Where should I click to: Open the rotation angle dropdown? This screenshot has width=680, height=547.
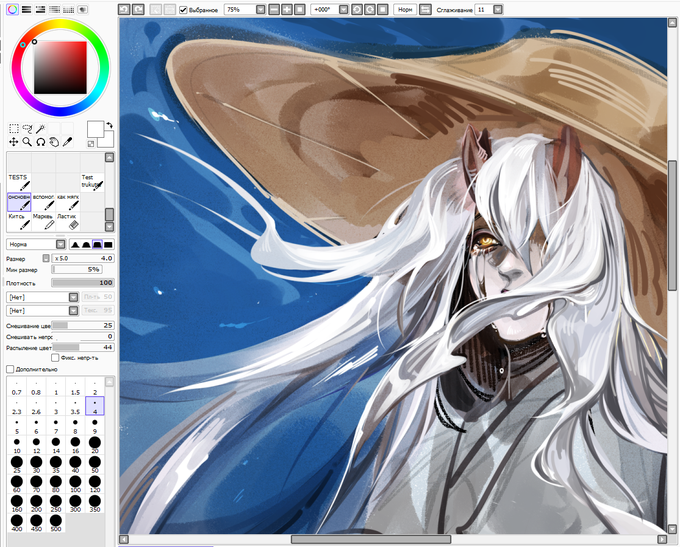[x=343, y=9]
